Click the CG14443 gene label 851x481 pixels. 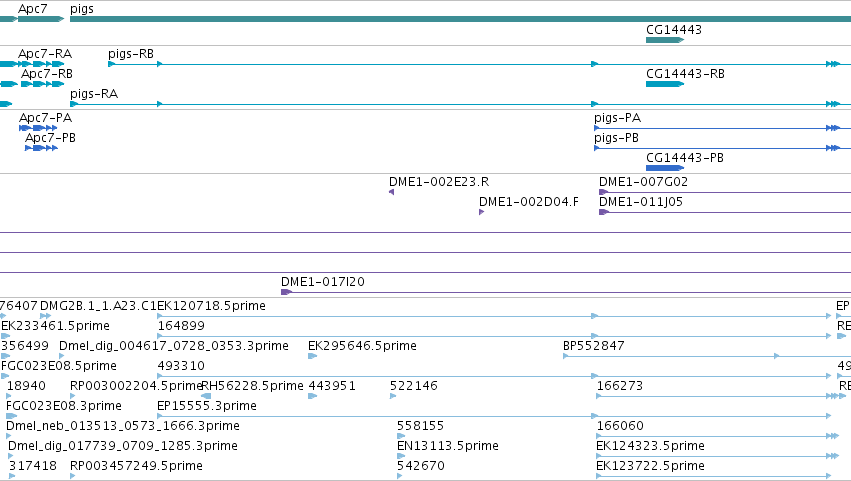click(x=674, y=30)
